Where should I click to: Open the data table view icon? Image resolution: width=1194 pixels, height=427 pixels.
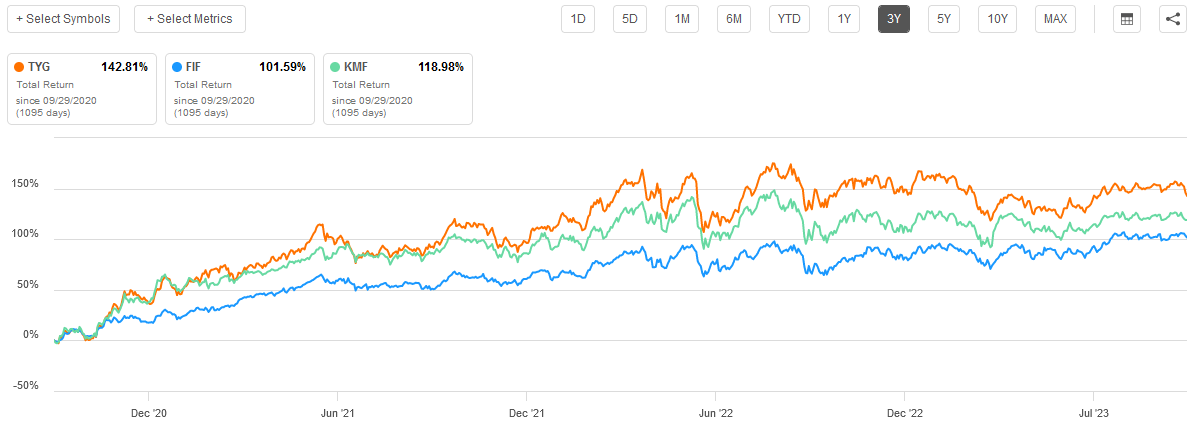pyautogui.click(x=1127, y=19)
